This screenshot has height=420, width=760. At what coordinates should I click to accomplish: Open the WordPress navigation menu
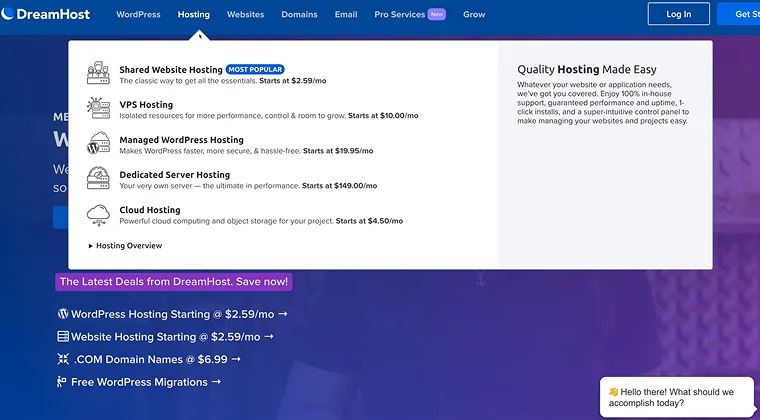pyautogui.click(x=138, y=15)
